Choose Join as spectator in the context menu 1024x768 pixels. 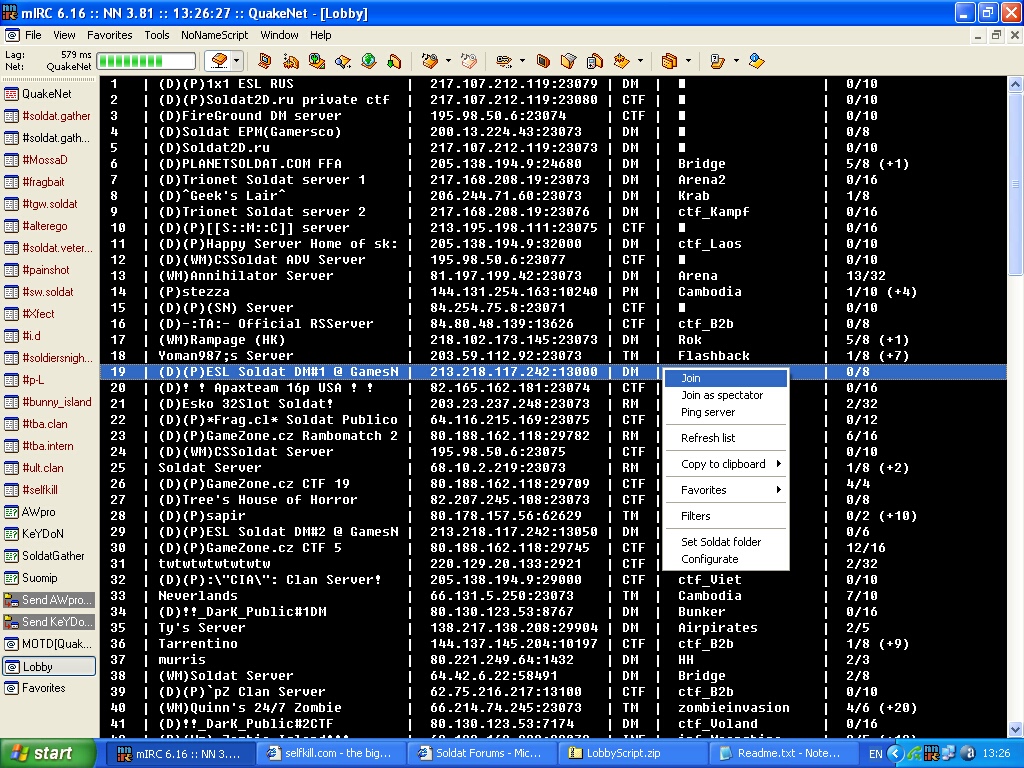click(x=726, y=395)
